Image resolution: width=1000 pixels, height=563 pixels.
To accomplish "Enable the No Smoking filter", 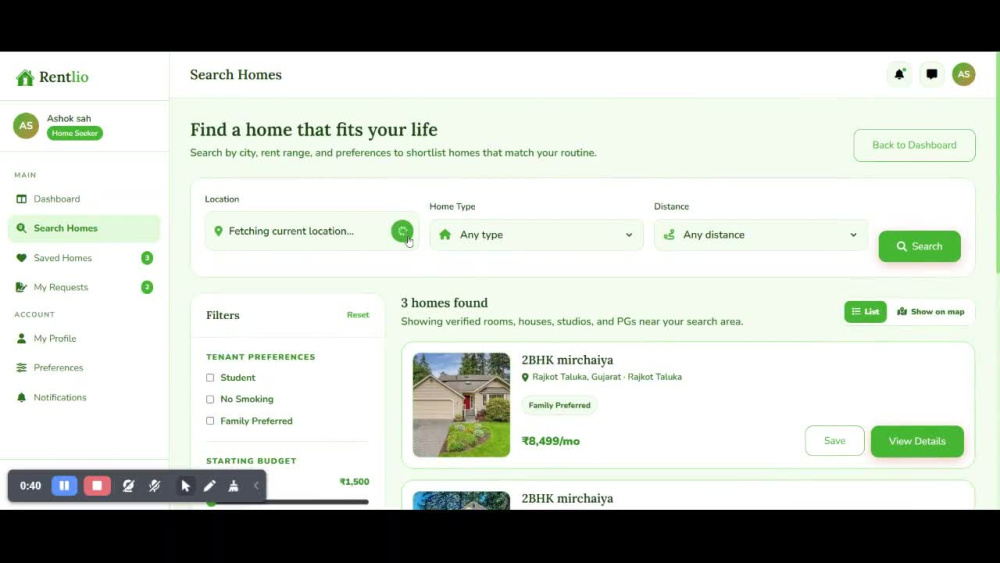I will 210,399.
